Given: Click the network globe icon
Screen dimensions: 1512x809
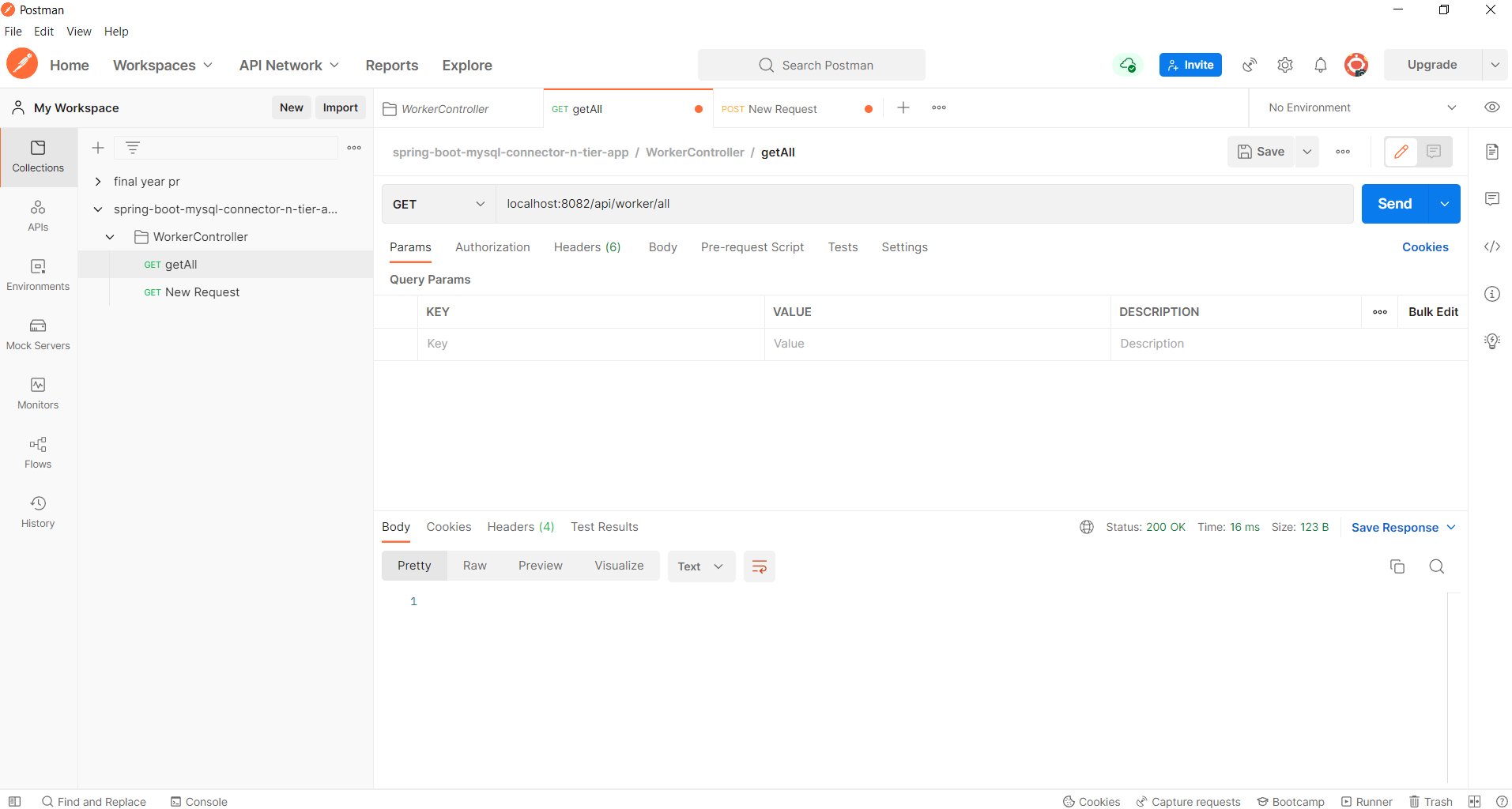Looking at the screenshot, I should [1087, 527].
